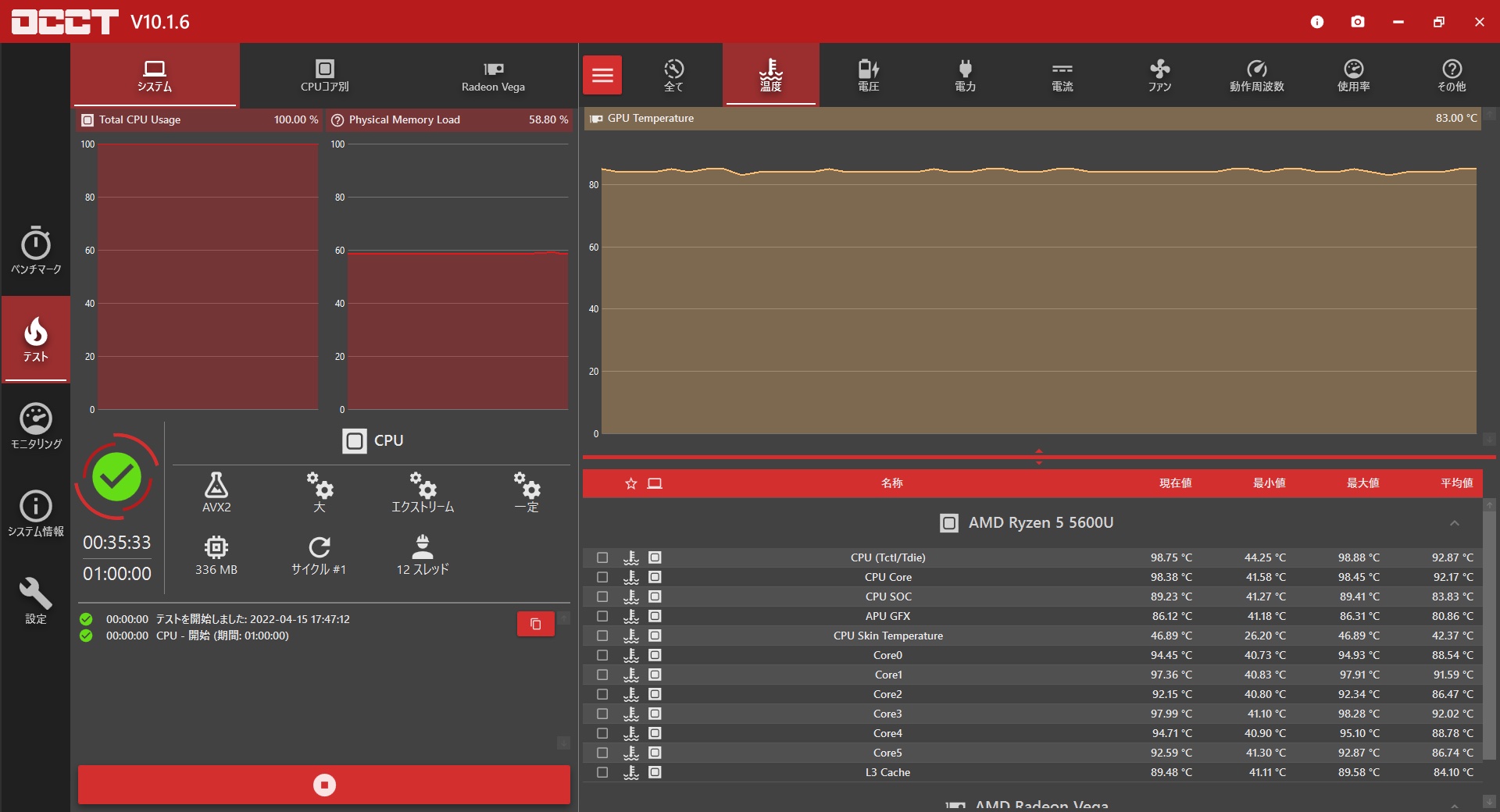The width and height of the screenshot is (1500, 812).
Task: Open the ベンチマーク benchmark section
Action: click(36, 250)
